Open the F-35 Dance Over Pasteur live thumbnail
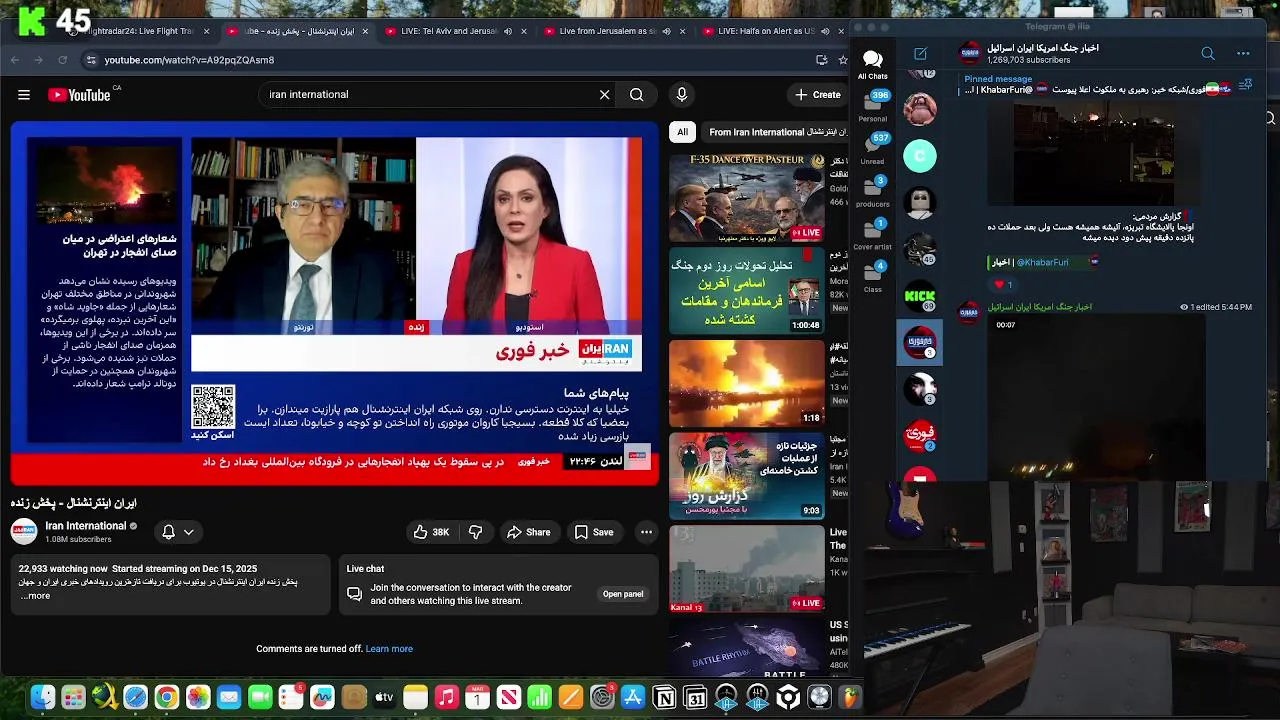The width and height of the screenshot is (1280, 720). [747, 198]
